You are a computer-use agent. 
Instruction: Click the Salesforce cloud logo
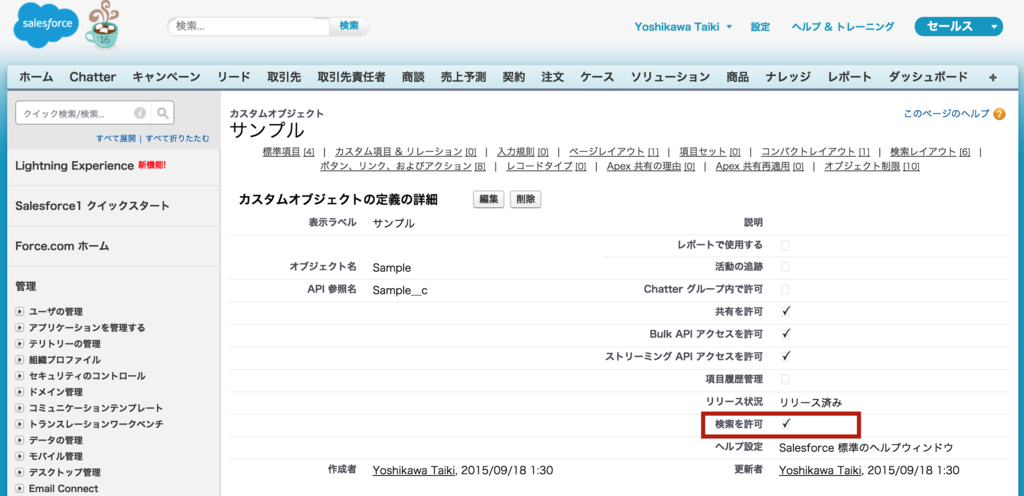(x=46, y=24)
